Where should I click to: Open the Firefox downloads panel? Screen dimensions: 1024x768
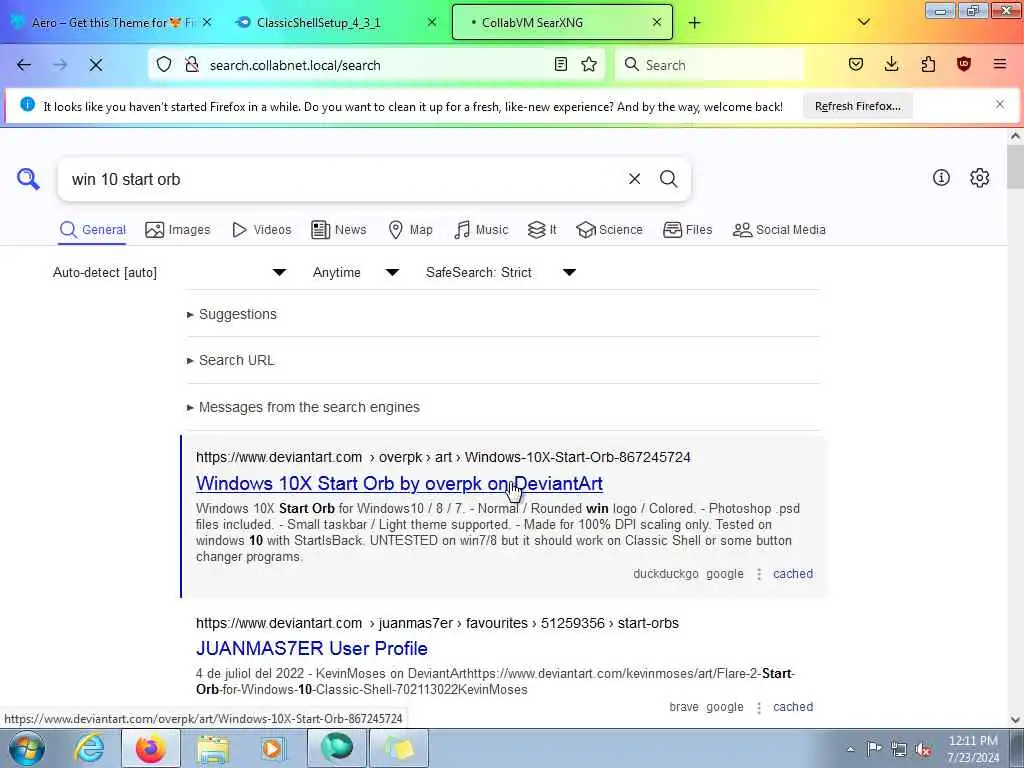click(x=891, y=64)
